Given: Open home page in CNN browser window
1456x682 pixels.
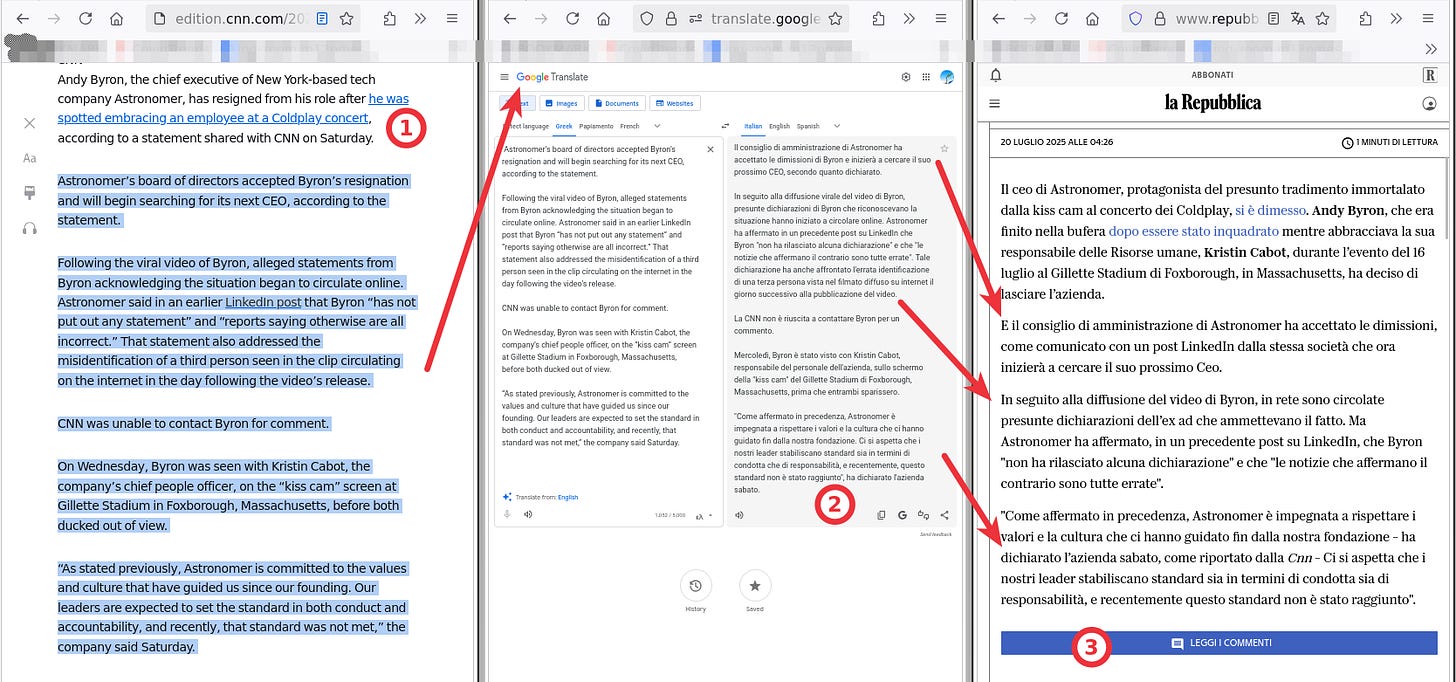Looking at the screenshot, I should coord(116,18).
